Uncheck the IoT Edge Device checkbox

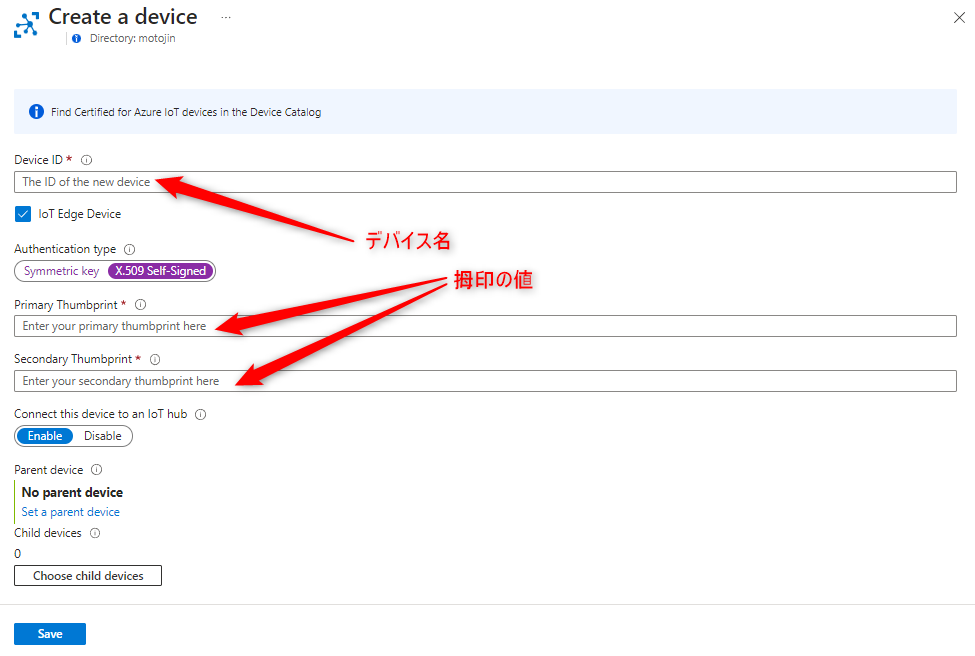point(23,214)
